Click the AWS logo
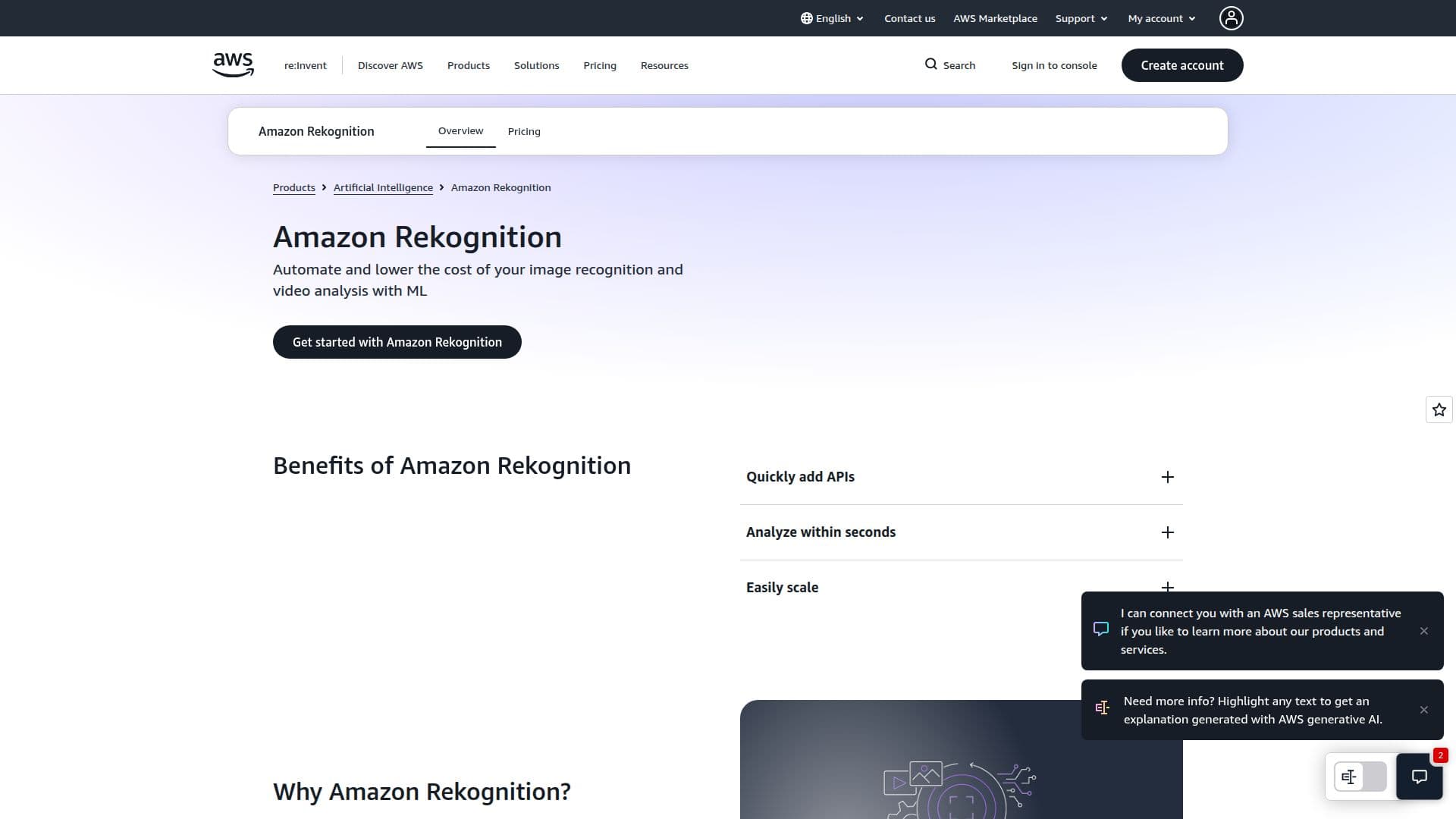 point(233,65)
